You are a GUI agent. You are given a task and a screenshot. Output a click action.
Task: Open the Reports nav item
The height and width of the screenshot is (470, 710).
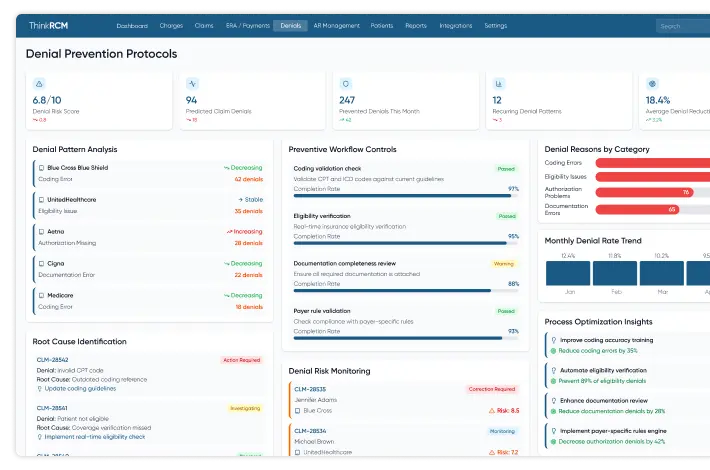pos(416,26)
